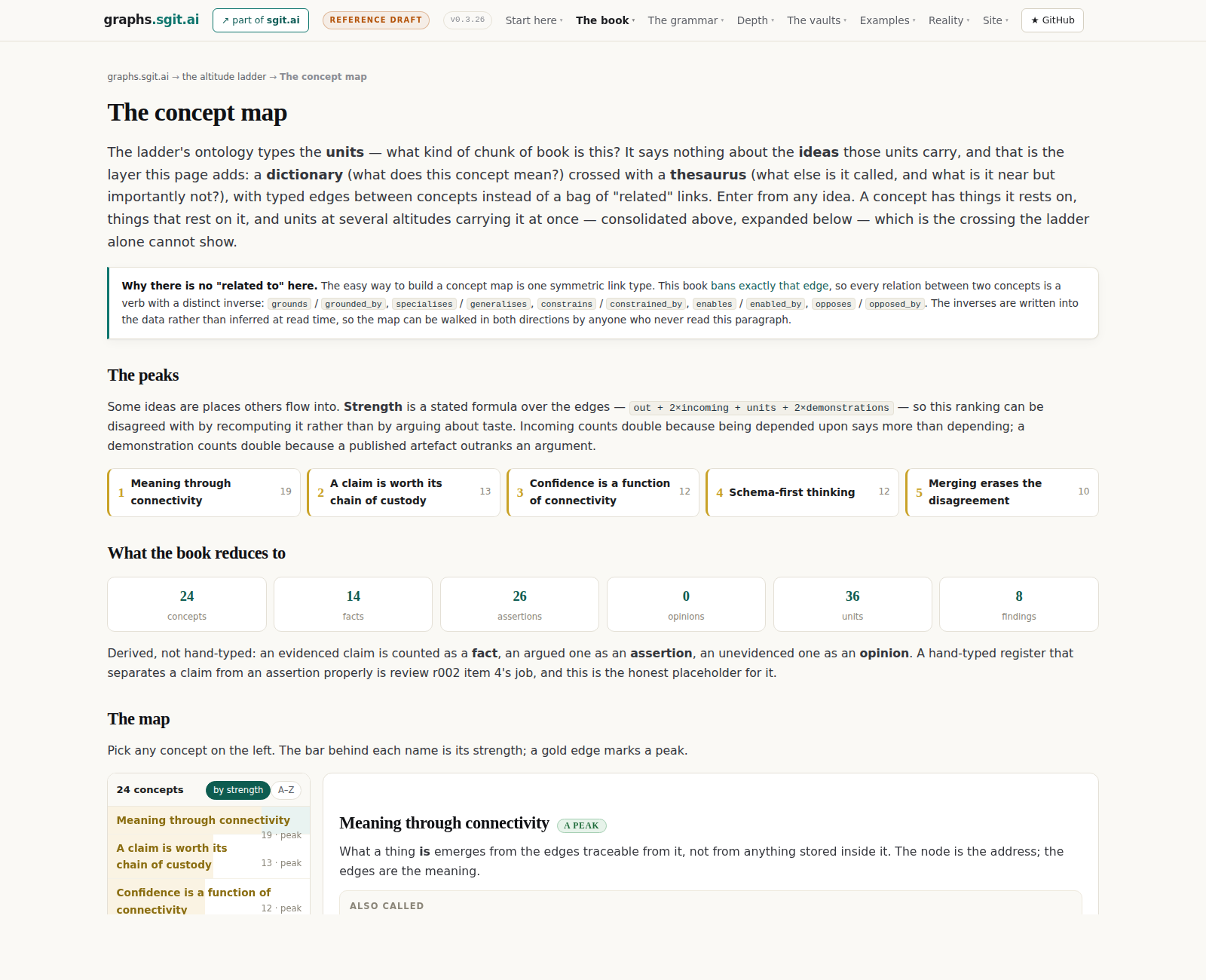Open the Reality dropdown
1206x980 pixels.
[949, 20]
